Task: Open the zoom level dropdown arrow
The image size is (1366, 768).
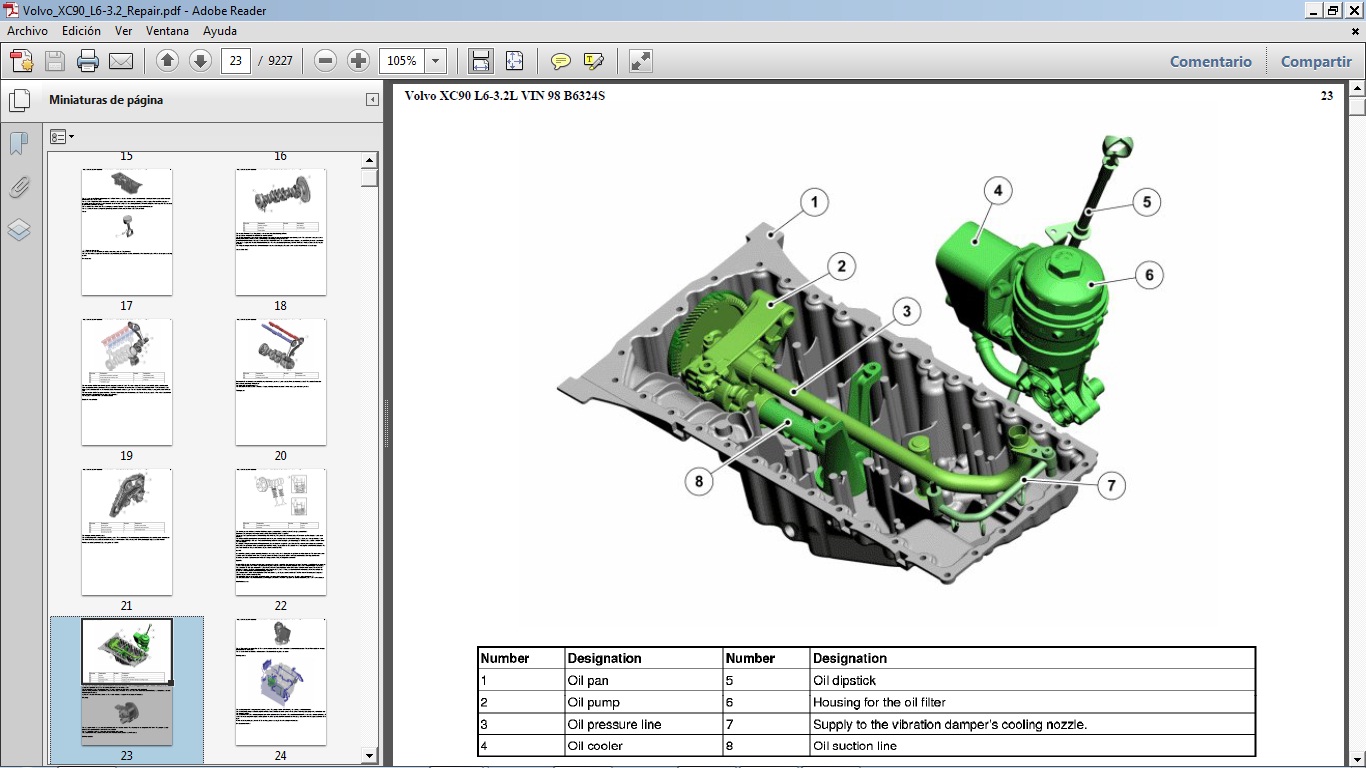Action: point(435,61)
